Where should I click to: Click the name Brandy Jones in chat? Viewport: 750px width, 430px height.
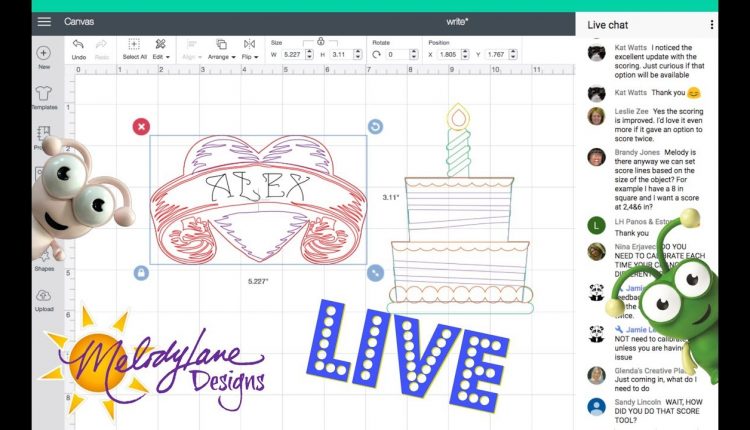(637, 152)
